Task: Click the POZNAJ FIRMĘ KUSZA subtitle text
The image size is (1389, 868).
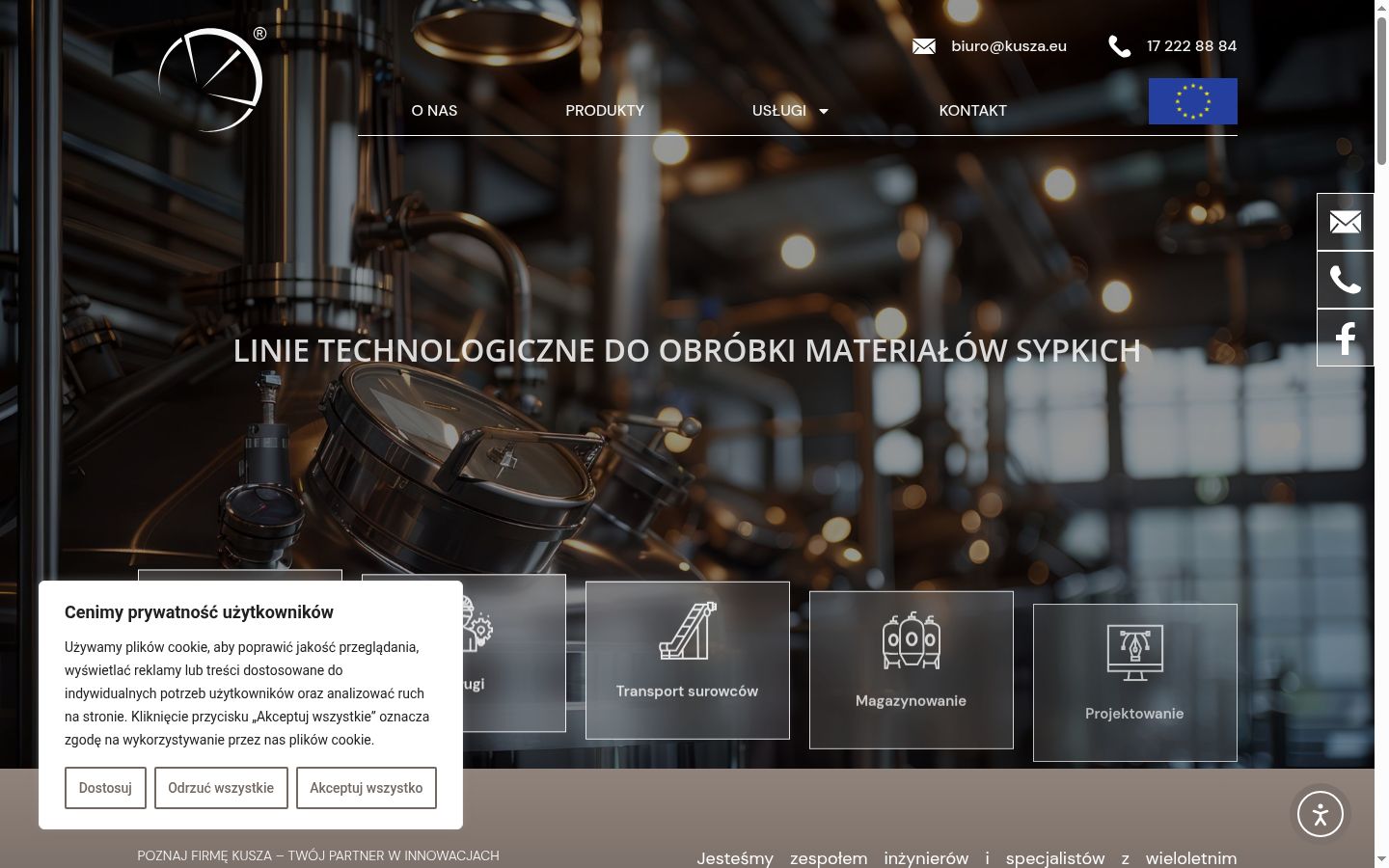Action: (x=318, y=855)
